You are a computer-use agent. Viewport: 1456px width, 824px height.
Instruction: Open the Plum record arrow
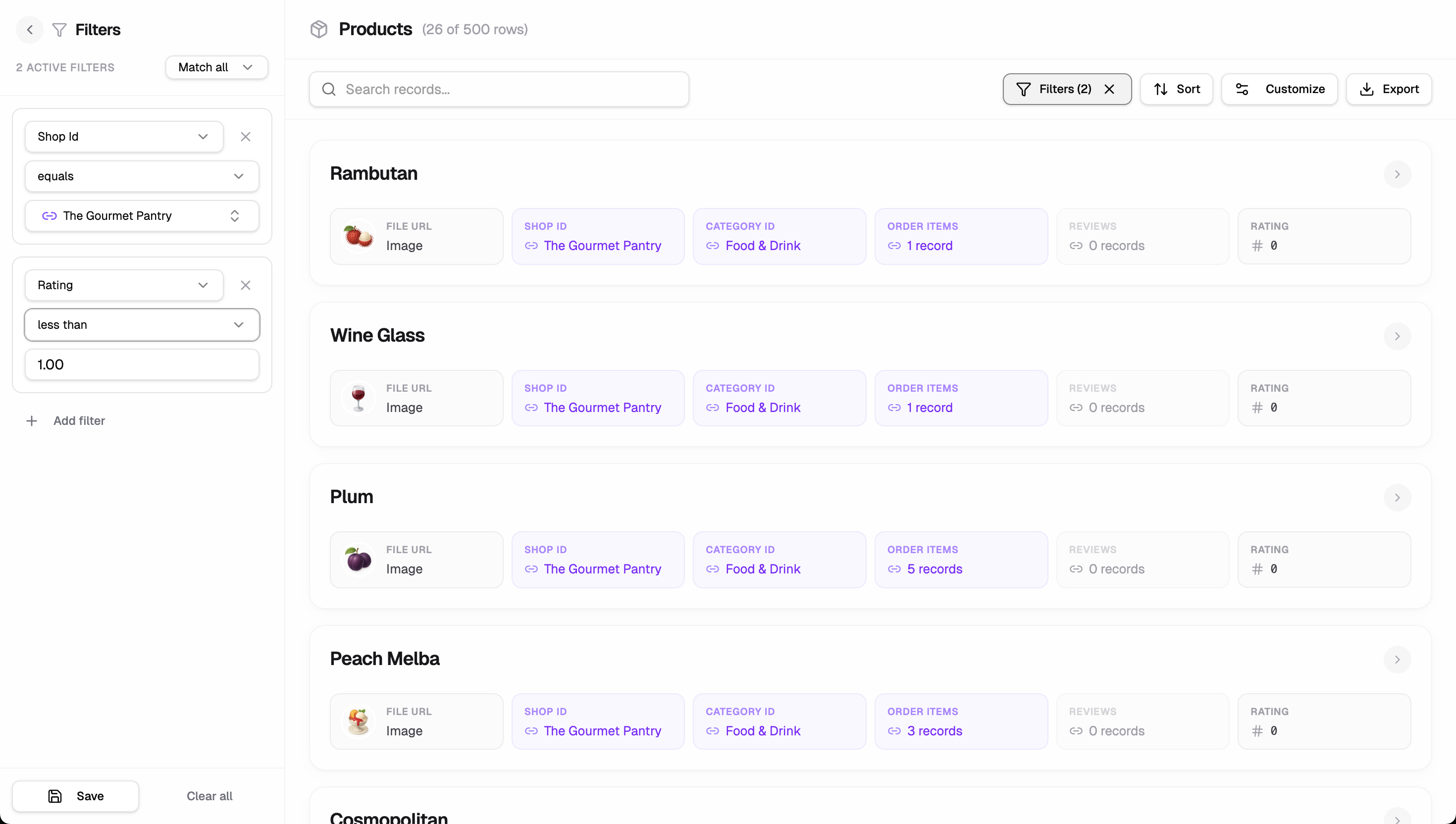click(x=1397, y=498)
